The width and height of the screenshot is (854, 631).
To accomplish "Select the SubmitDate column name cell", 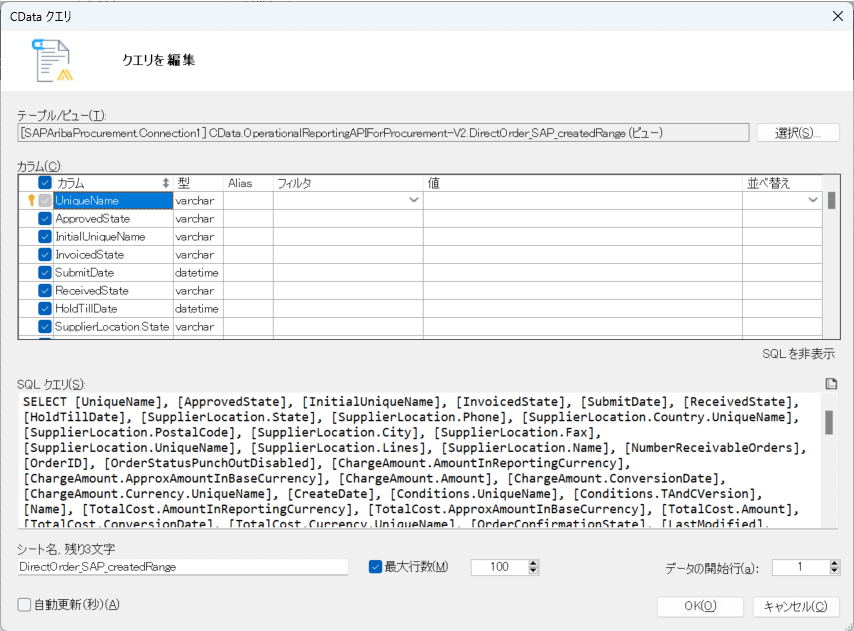I will point(113,273).
